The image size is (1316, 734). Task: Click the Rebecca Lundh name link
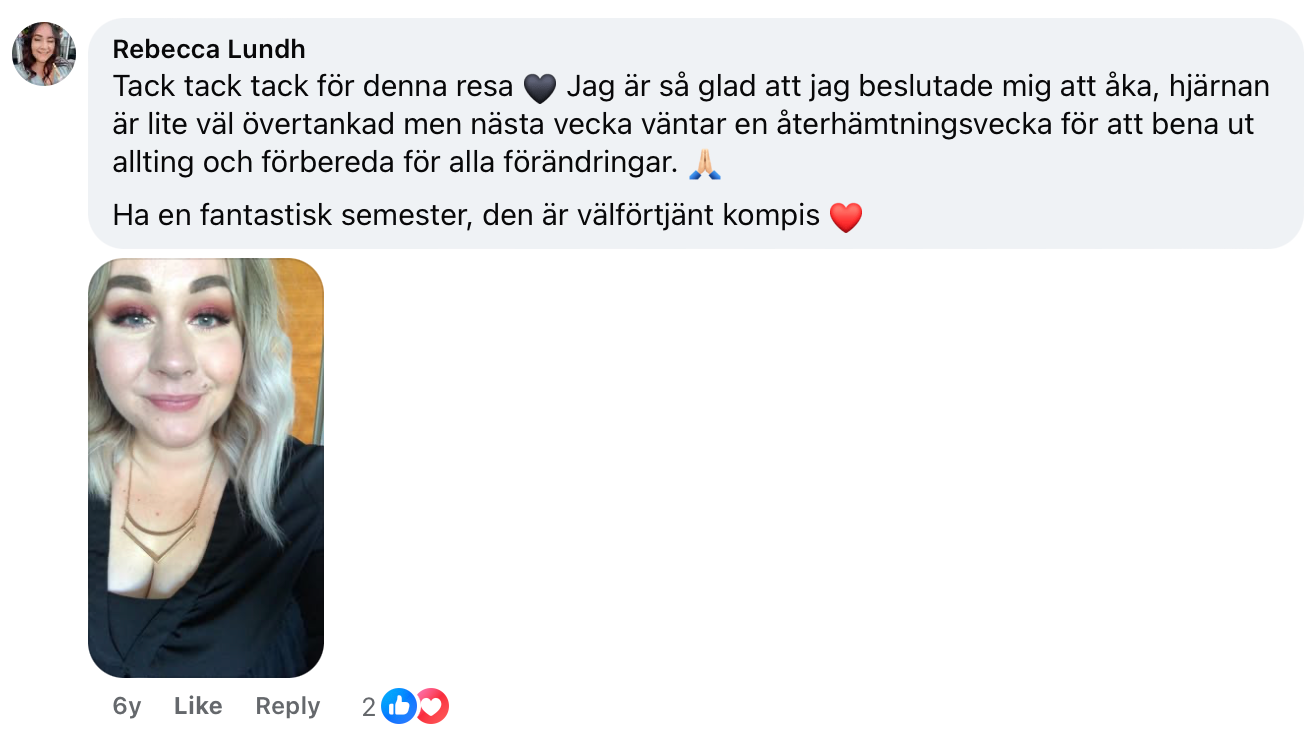click(209, 49)
